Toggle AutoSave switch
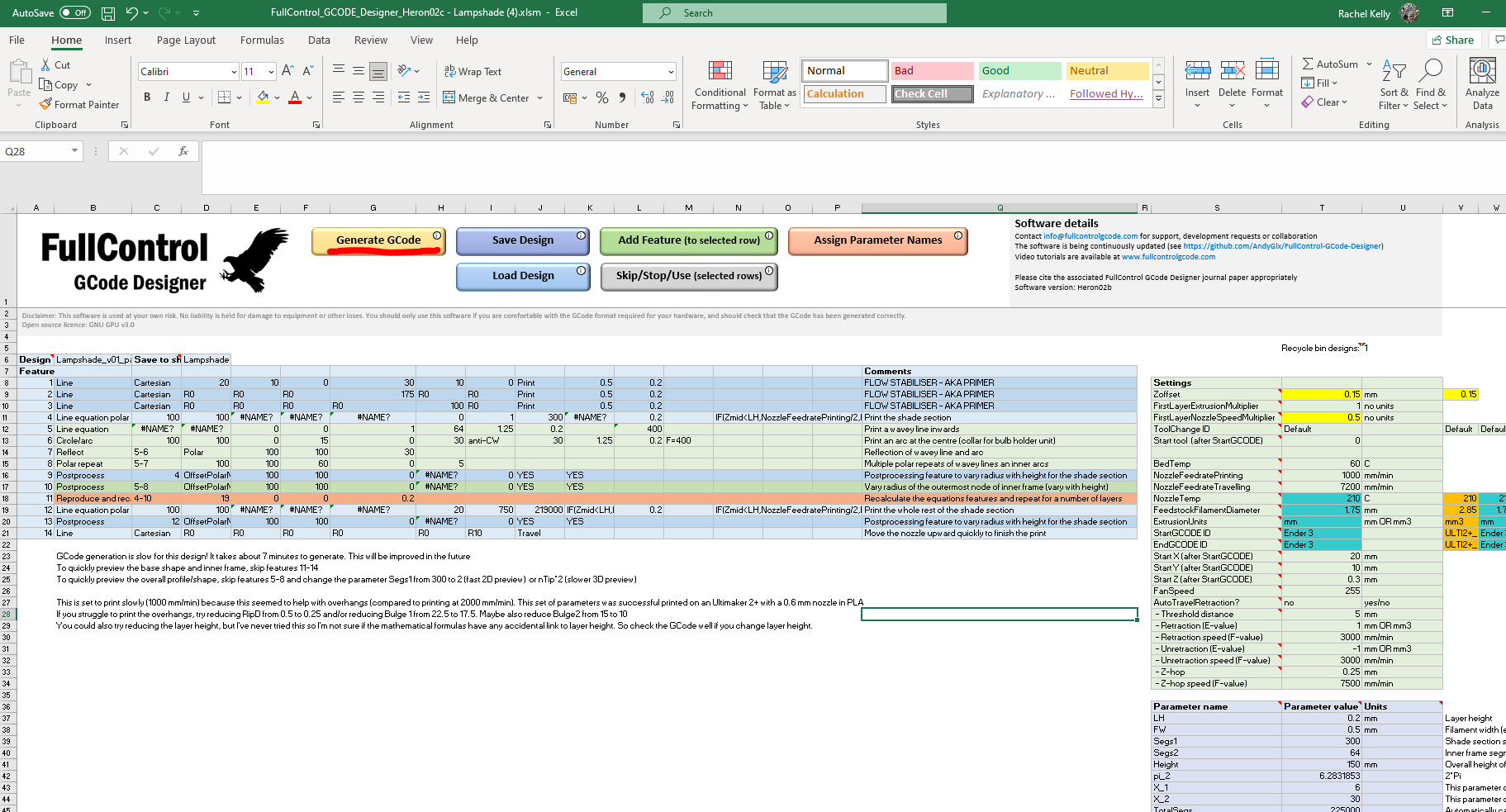This screenshot has width=1506, height=812. click(75, 13)
